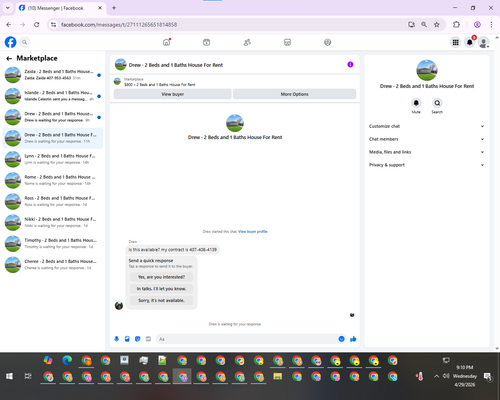Open the Nikki conversation
The width and height of the screenshot is (500, 400).
(53, 222)
